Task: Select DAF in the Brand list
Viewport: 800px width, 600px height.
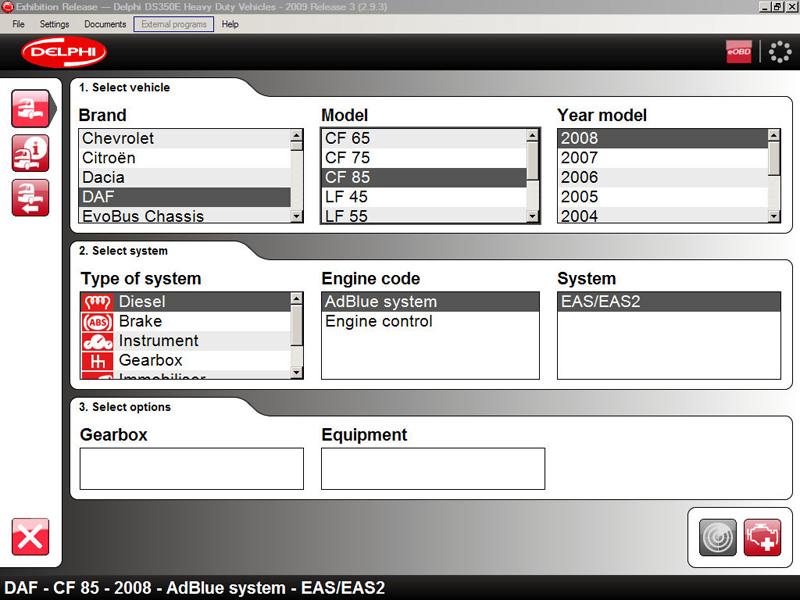Action: pos(185,197)
